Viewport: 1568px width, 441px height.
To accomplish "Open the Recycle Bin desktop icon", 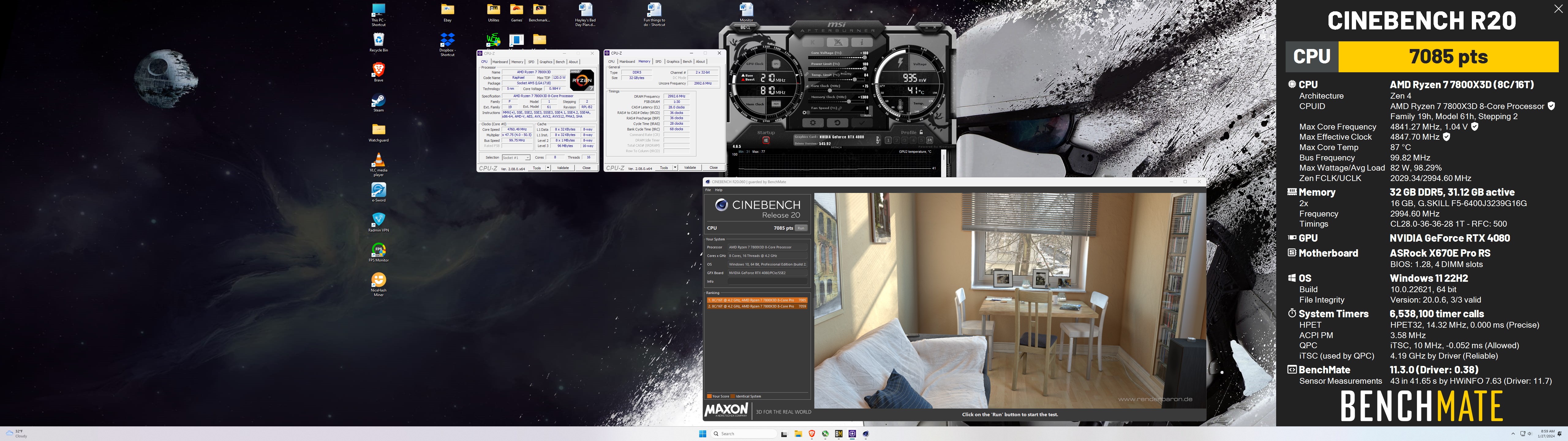I will [379, 43].
